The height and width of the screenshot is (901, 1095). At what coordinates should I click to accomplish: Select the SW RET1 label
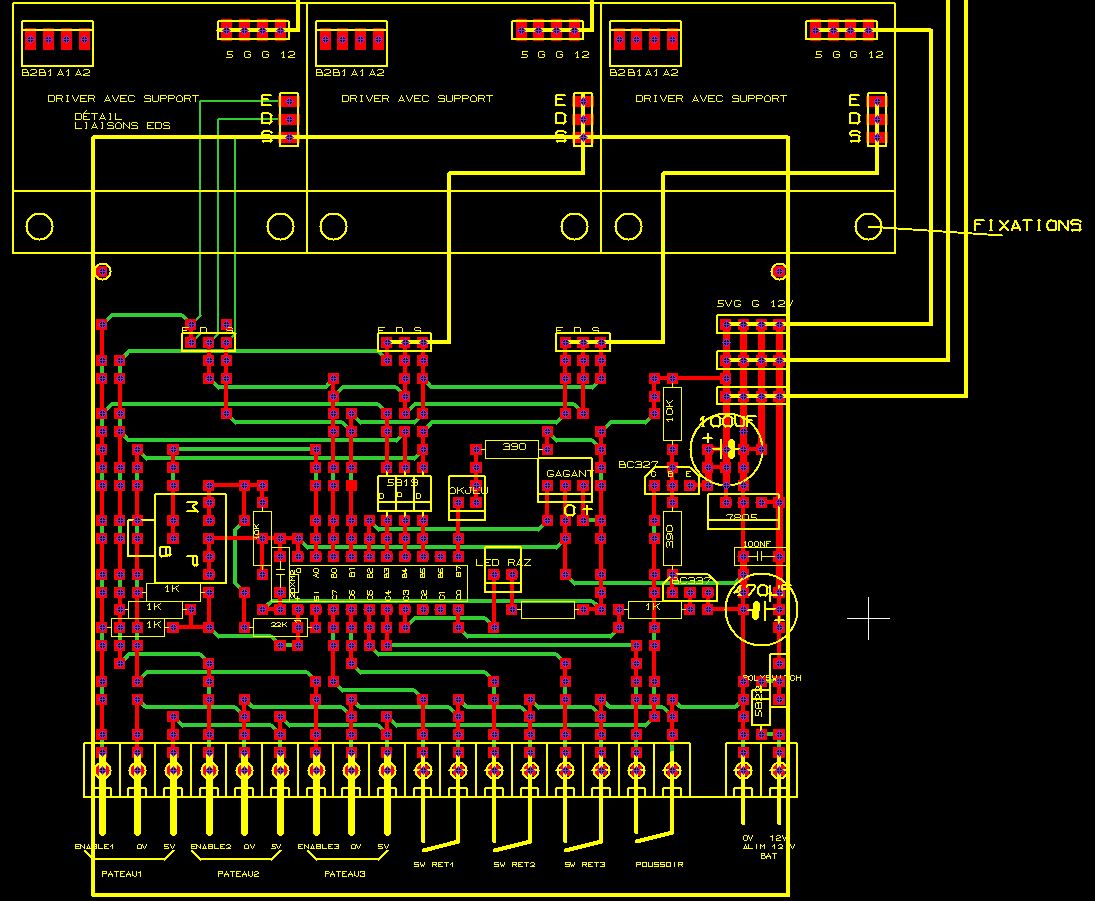(x=434, y=865)
